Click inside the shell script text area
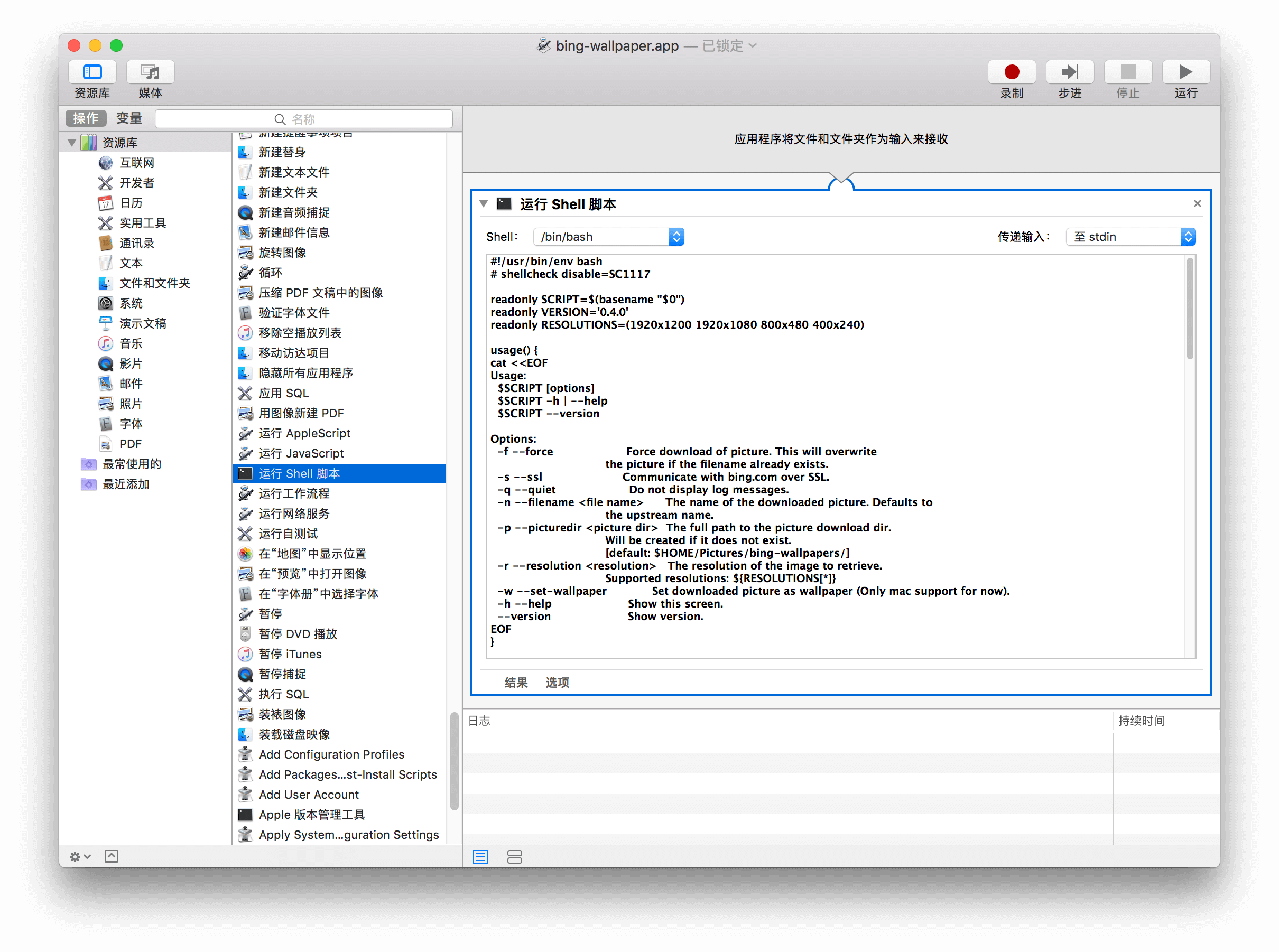The image size is (1279, 952). [836, 456]
